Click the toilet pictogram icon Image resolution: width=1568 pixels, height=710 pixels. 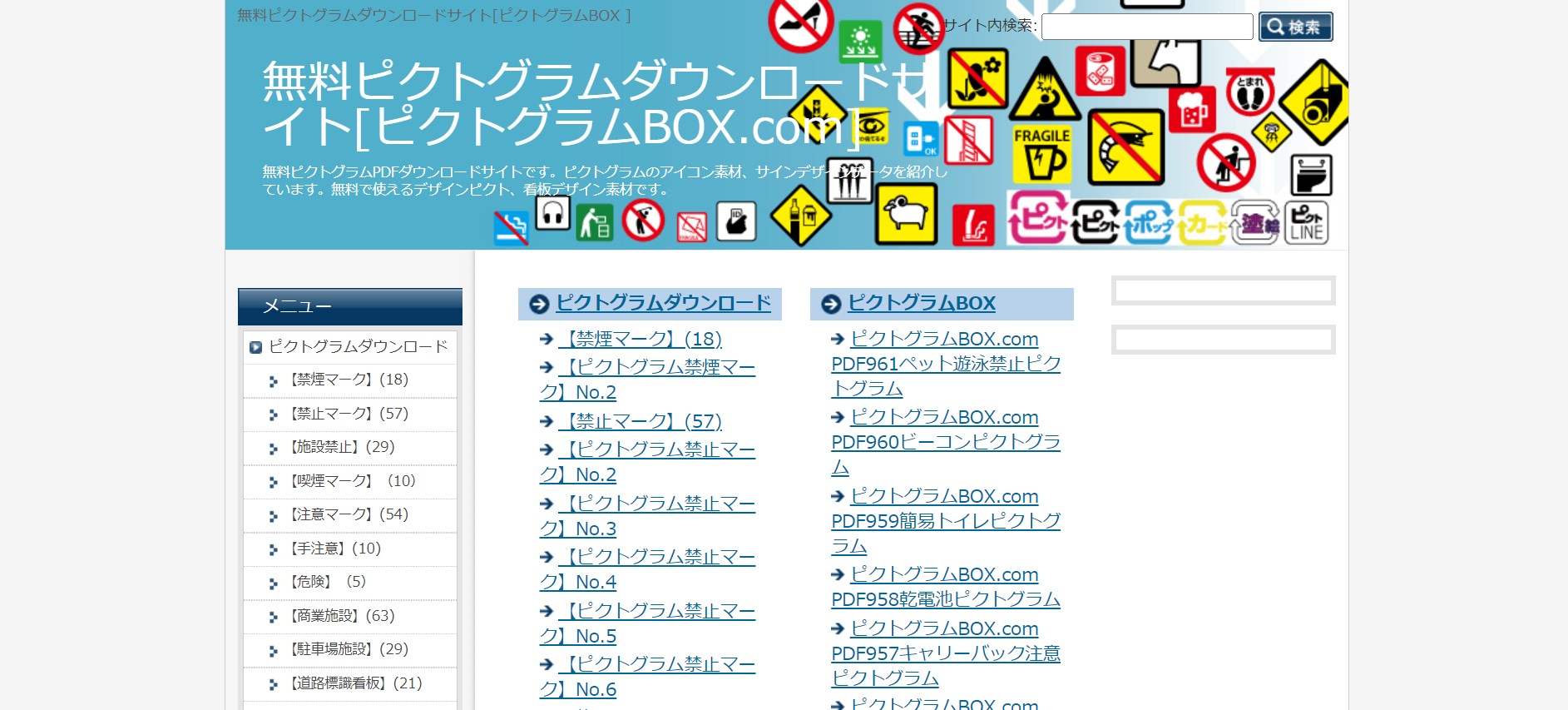tap(1311, 175)
